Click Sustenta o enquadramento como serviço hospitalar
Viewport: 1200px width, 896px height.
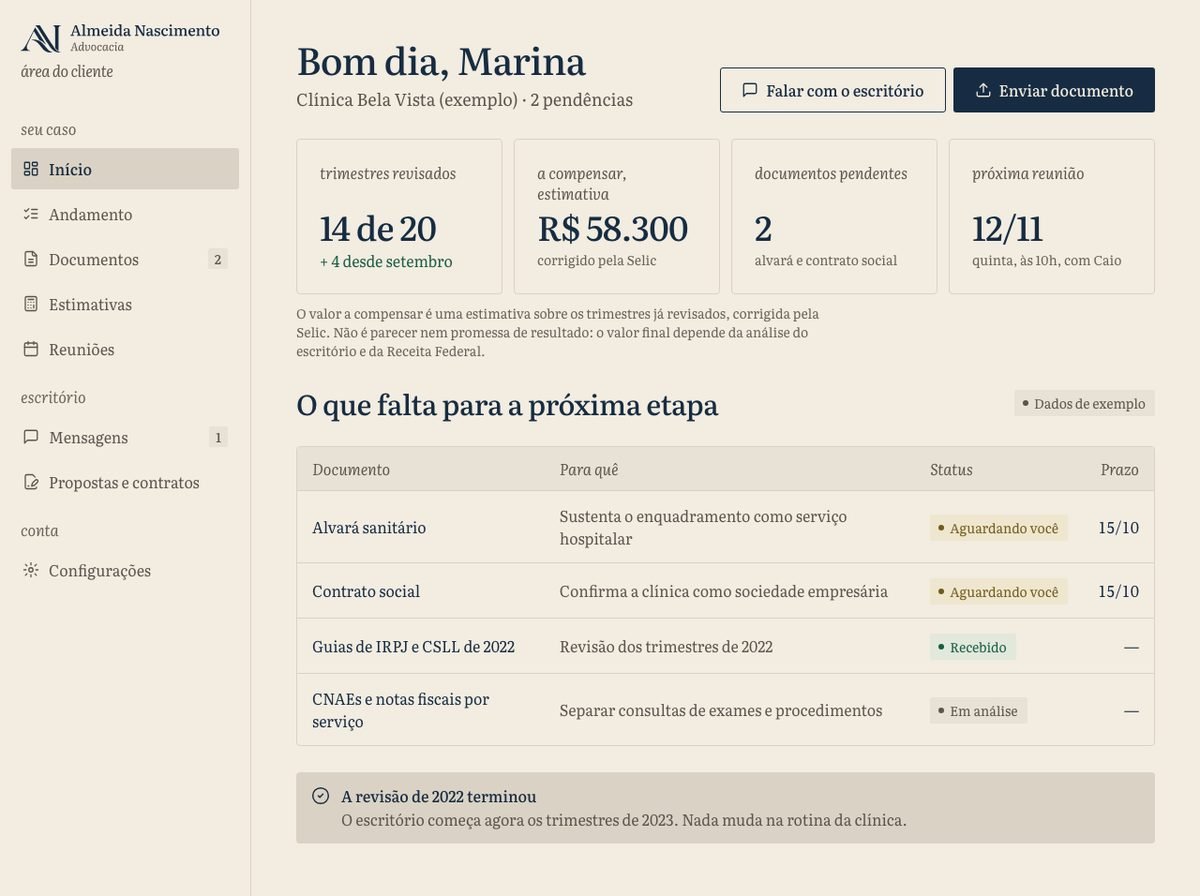point(703,527)
